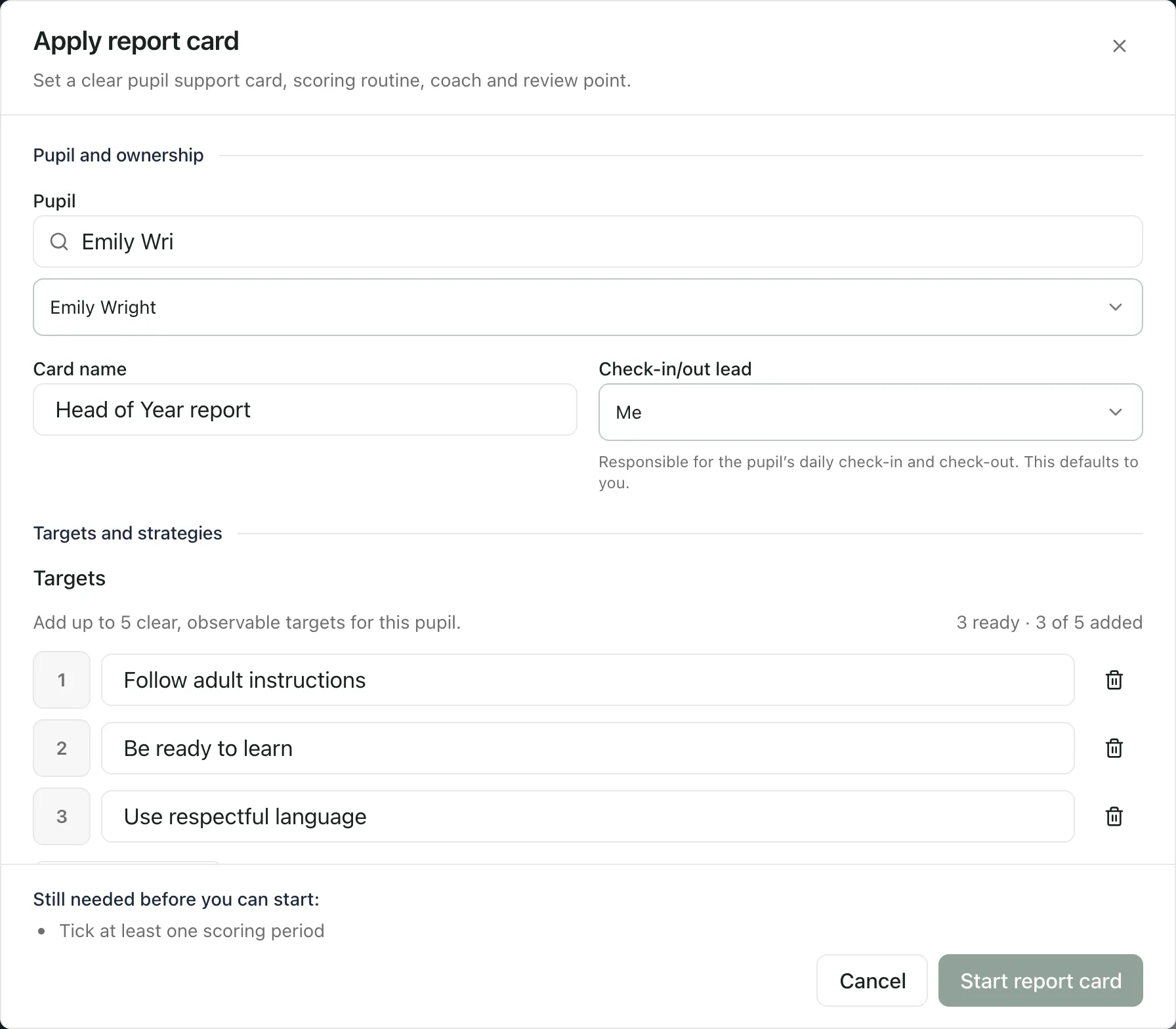Viewport: 1176px width, 1029px height.
Task: Click the number 2 target badge
Action: click(x=62, y=748)
